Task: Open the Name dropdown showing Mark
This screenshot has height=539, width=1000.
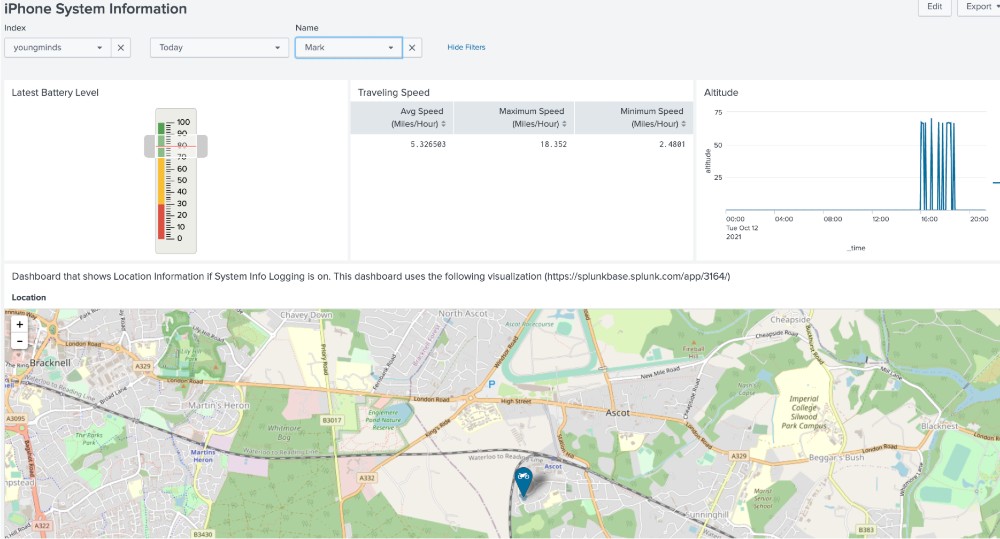Action: pos(348,48)
